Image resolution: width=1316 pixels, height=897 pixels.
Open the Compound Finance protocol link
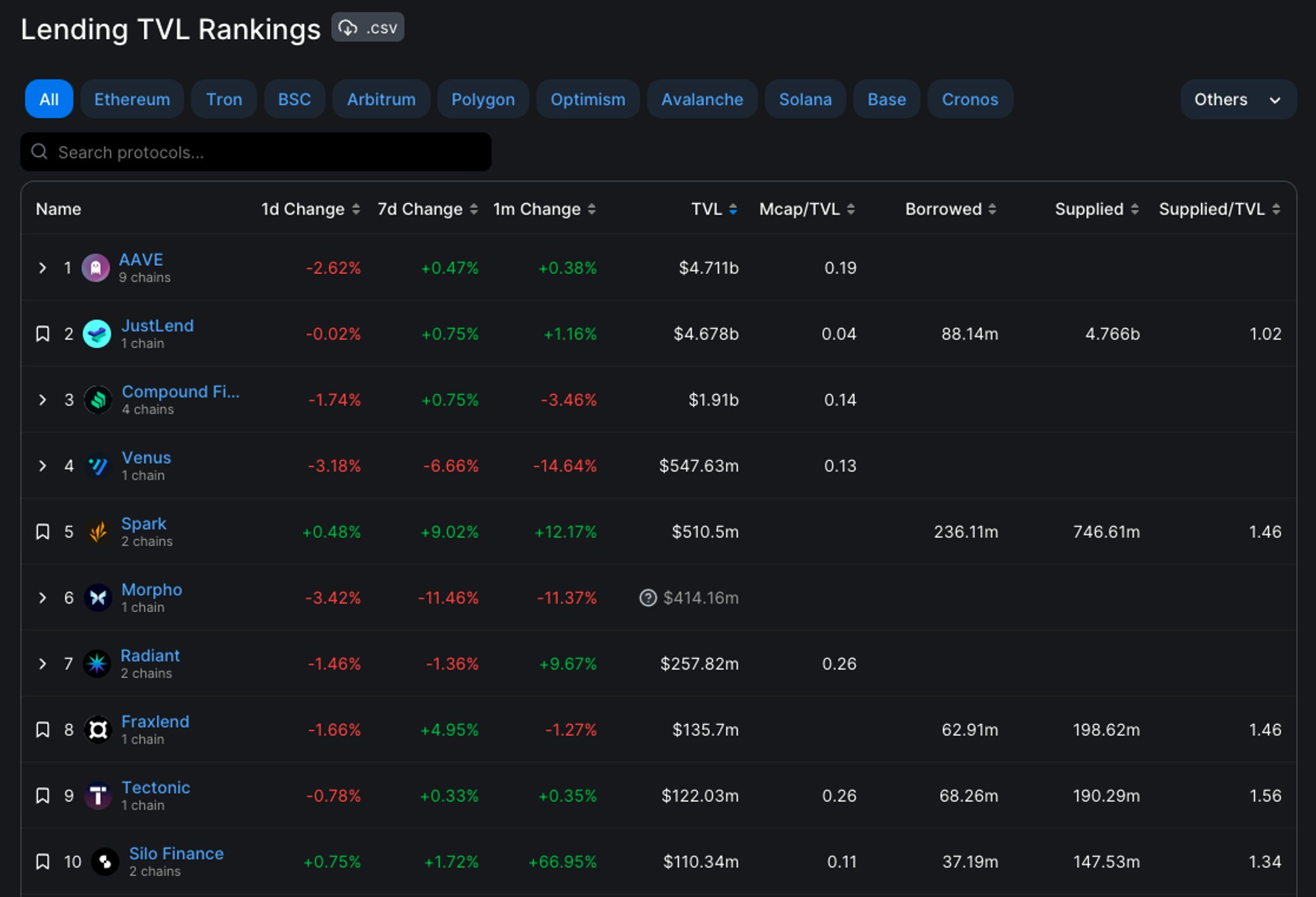[180, 392]
